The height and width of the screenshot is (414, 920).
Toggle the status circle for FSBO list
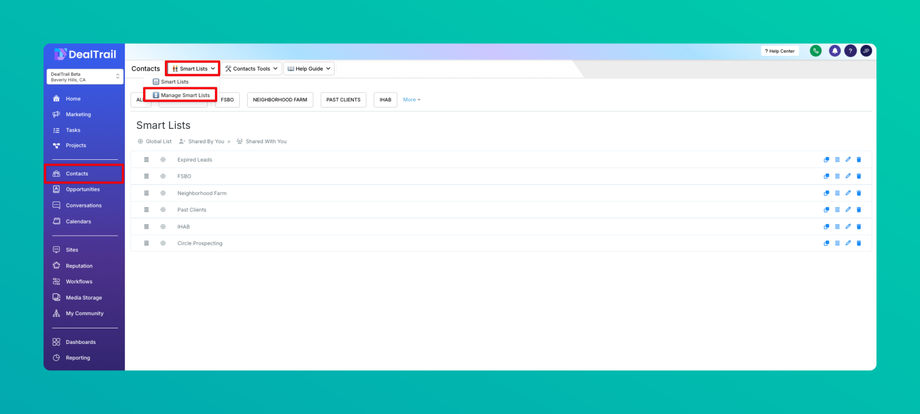[x=163, y=176]
